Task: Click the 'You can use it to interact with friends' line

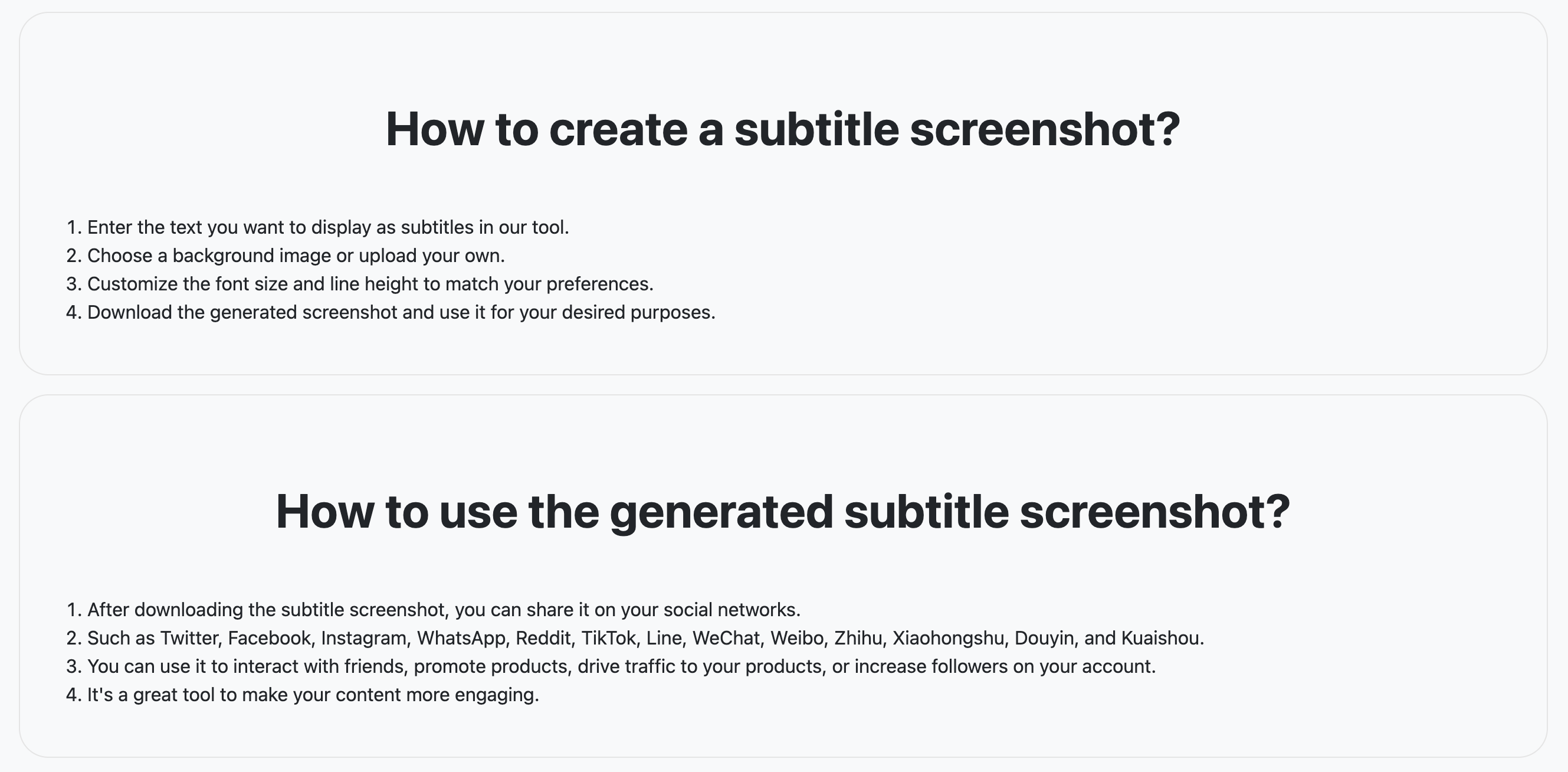Action: click(x=621, y=667)
